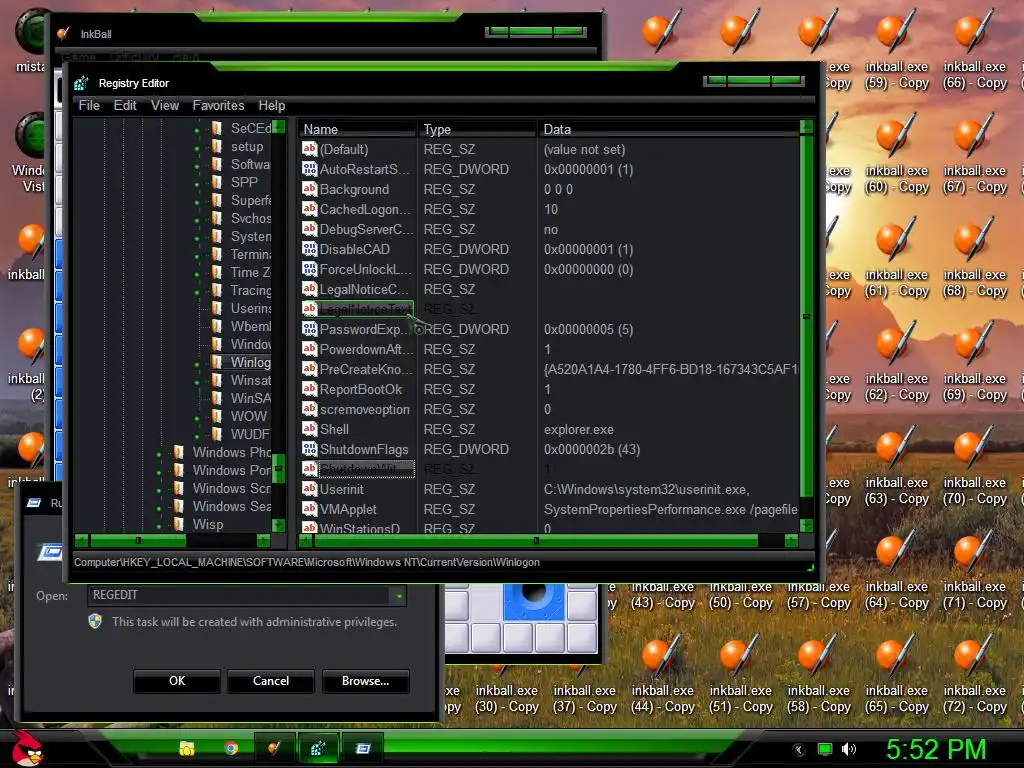Open the View menu in Registry Editor
1024x768 pixels.
click(165, 105)
